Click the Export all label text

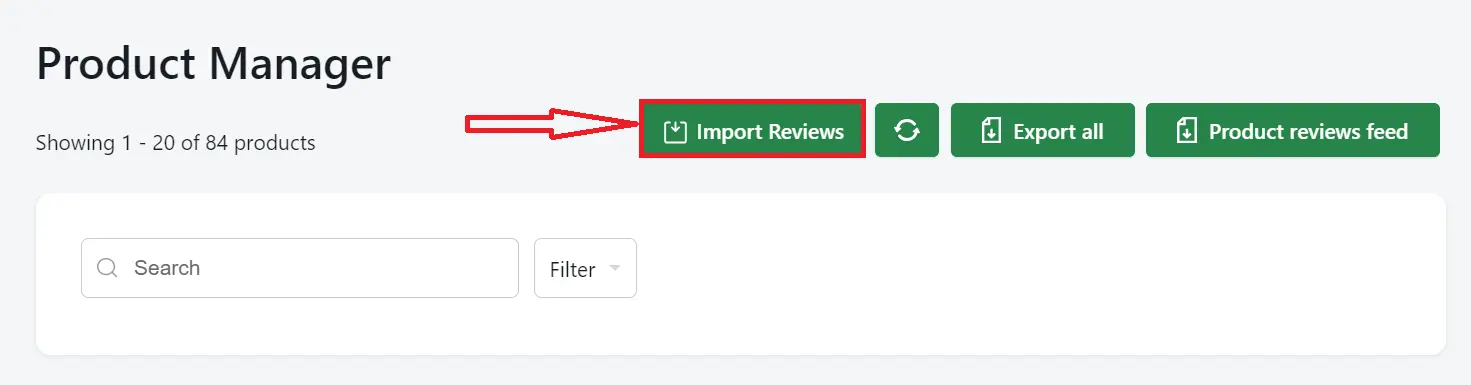(1058, 132)
